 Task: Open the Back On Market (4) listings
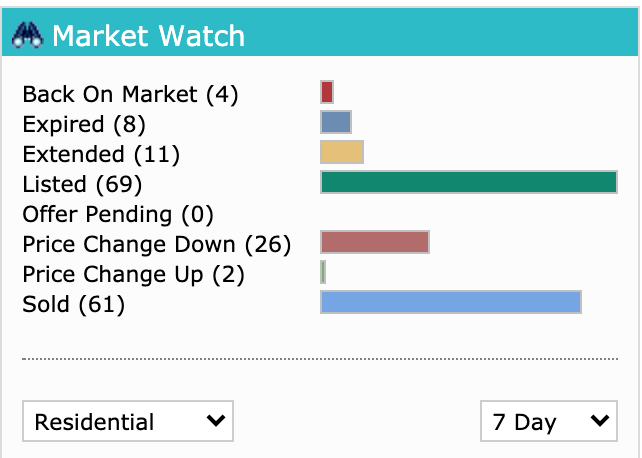[130, 95]
